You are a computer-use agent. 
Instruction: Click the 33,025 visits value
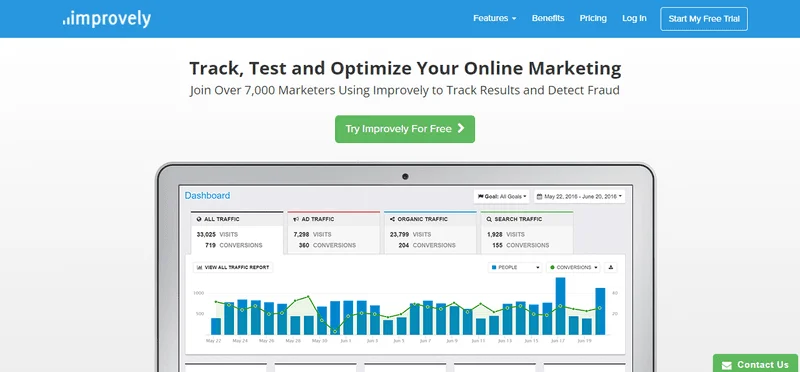206,235
